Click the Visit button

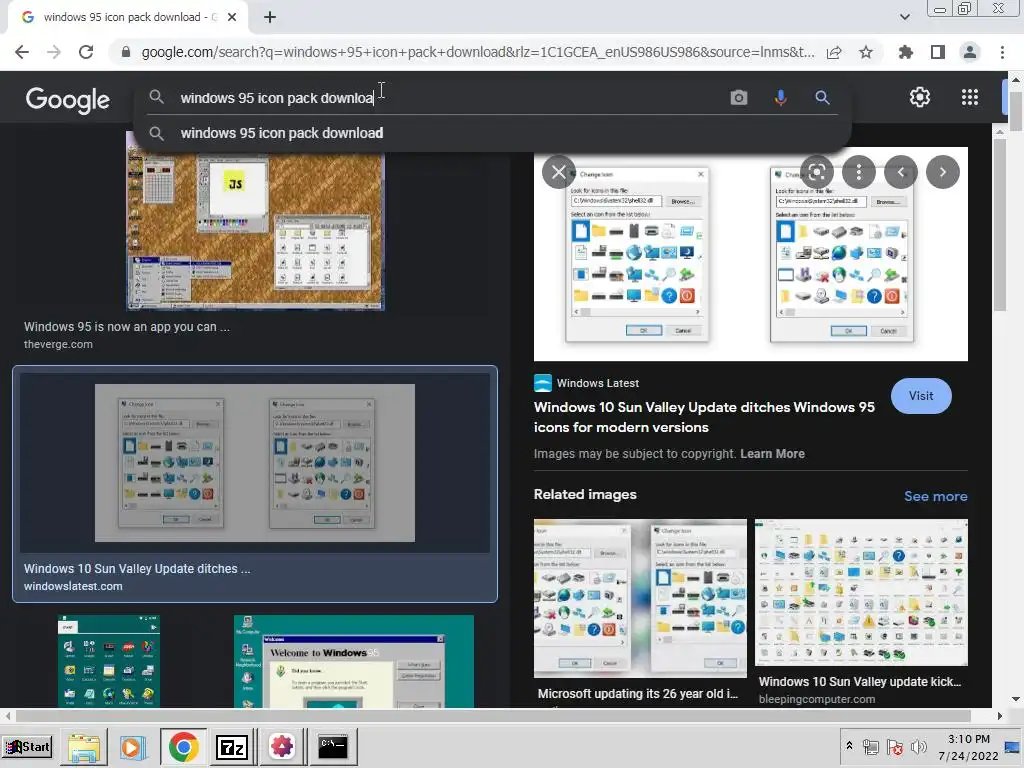tap(921, 396)
